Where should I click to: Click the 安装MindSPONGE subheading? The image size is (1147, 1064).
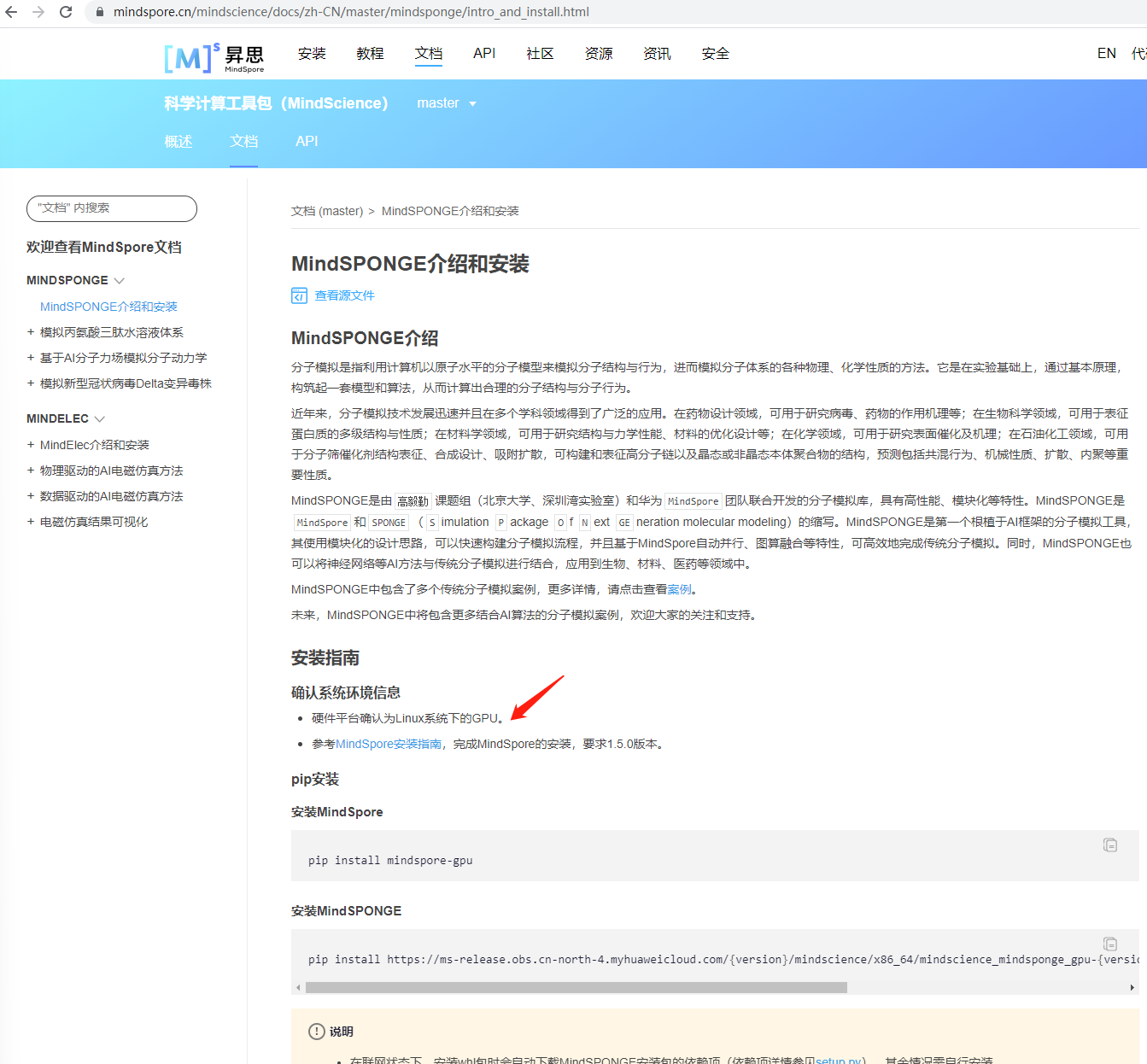click(346, 911)
